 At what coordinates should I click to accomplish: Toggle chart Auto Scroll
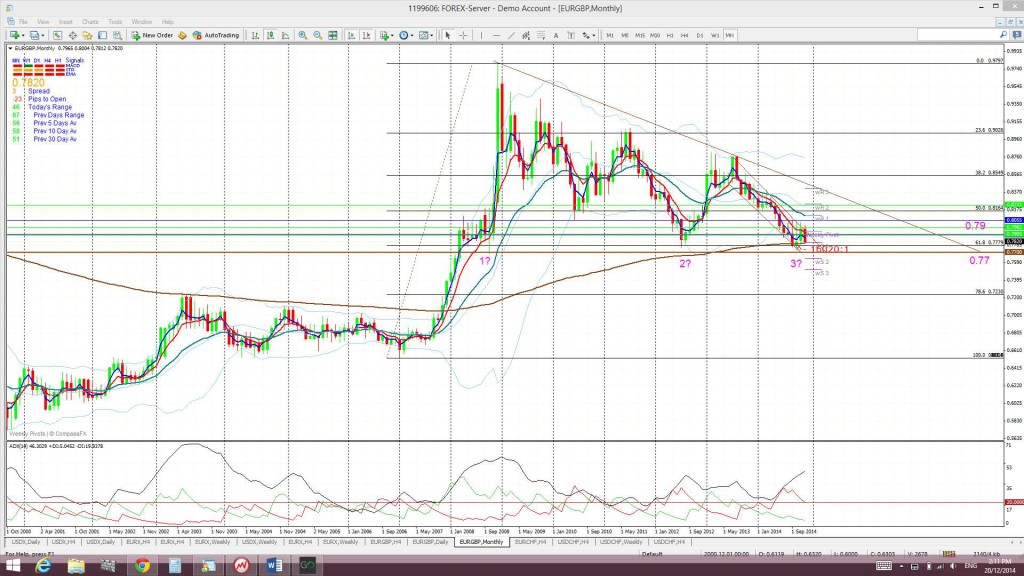[351, 35]
